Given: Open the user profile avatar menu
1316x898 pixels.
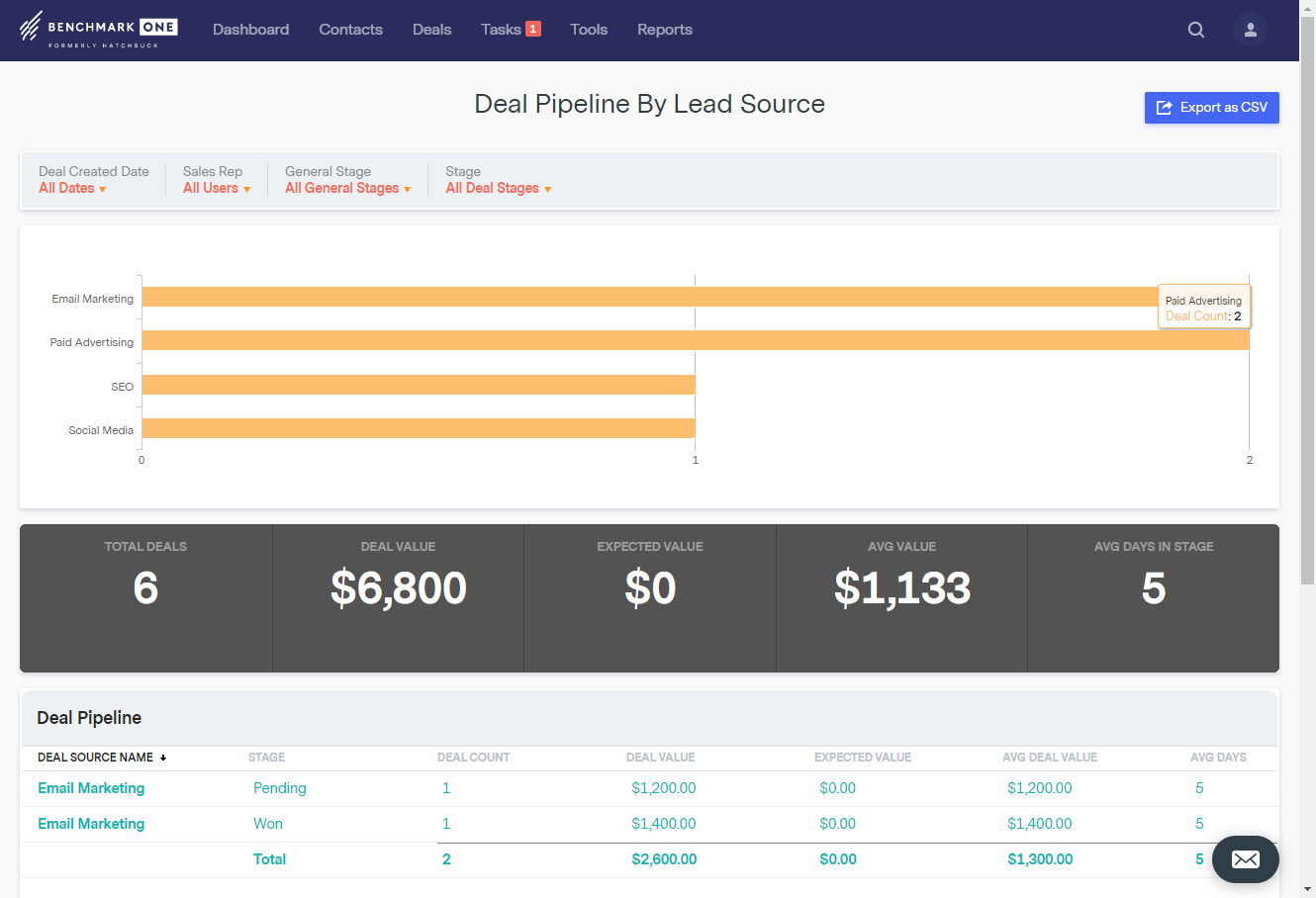Looking at the screenshot, I should [x=1250, y=30].
